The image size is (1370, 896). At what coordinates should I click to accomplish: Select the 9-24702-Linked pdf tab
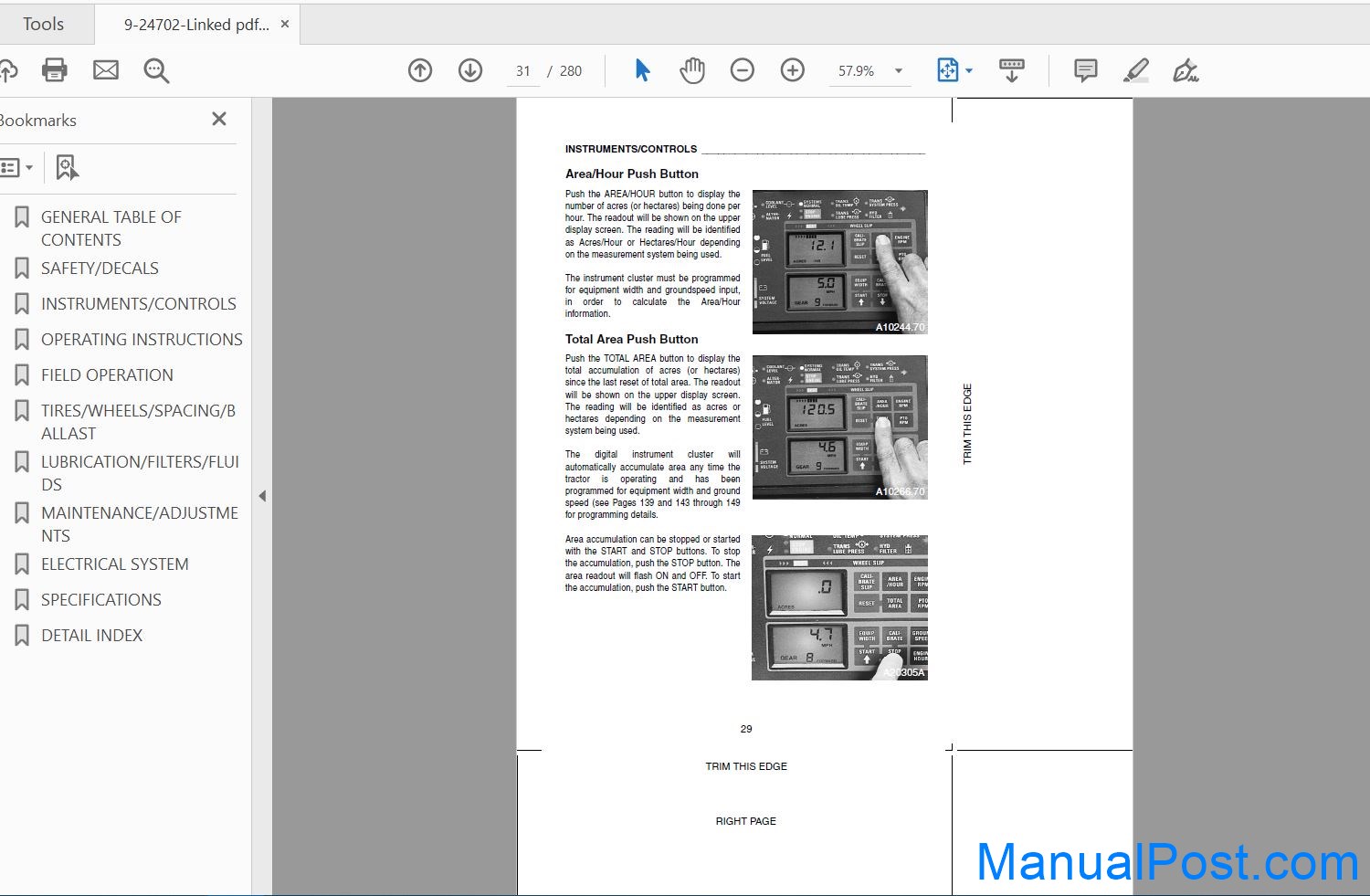pos(196,25)
